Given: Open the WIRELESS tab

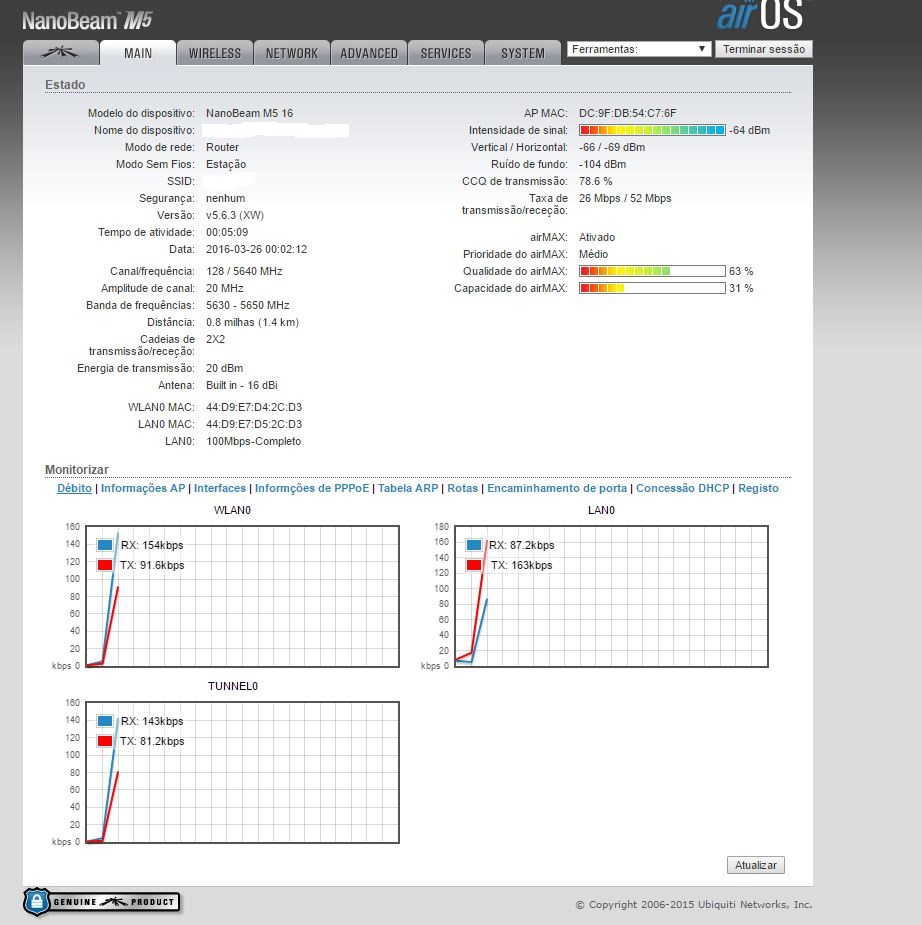Looking at the screenshot, I should click(215, 53).
